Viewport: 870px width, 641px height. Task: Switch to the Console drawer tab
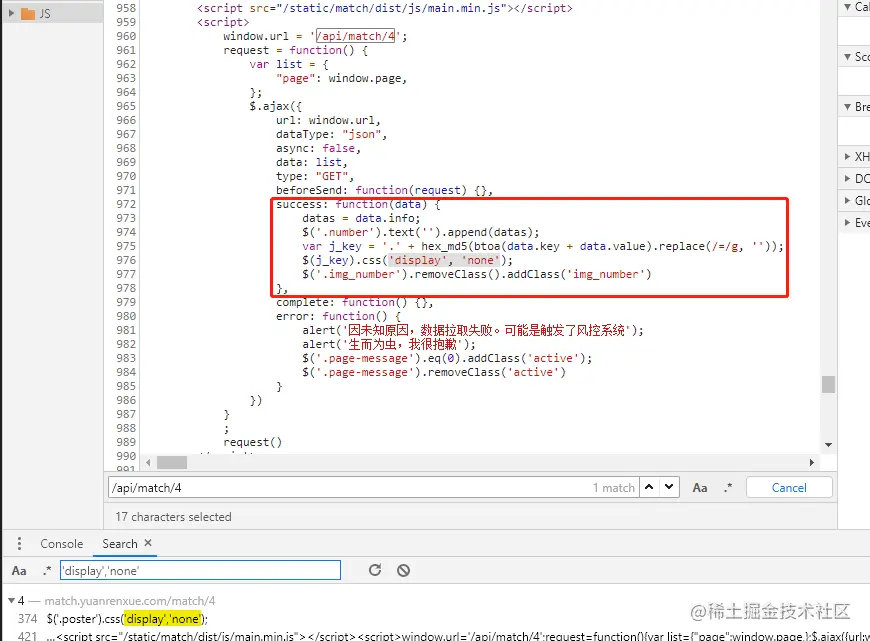point(62,544)
